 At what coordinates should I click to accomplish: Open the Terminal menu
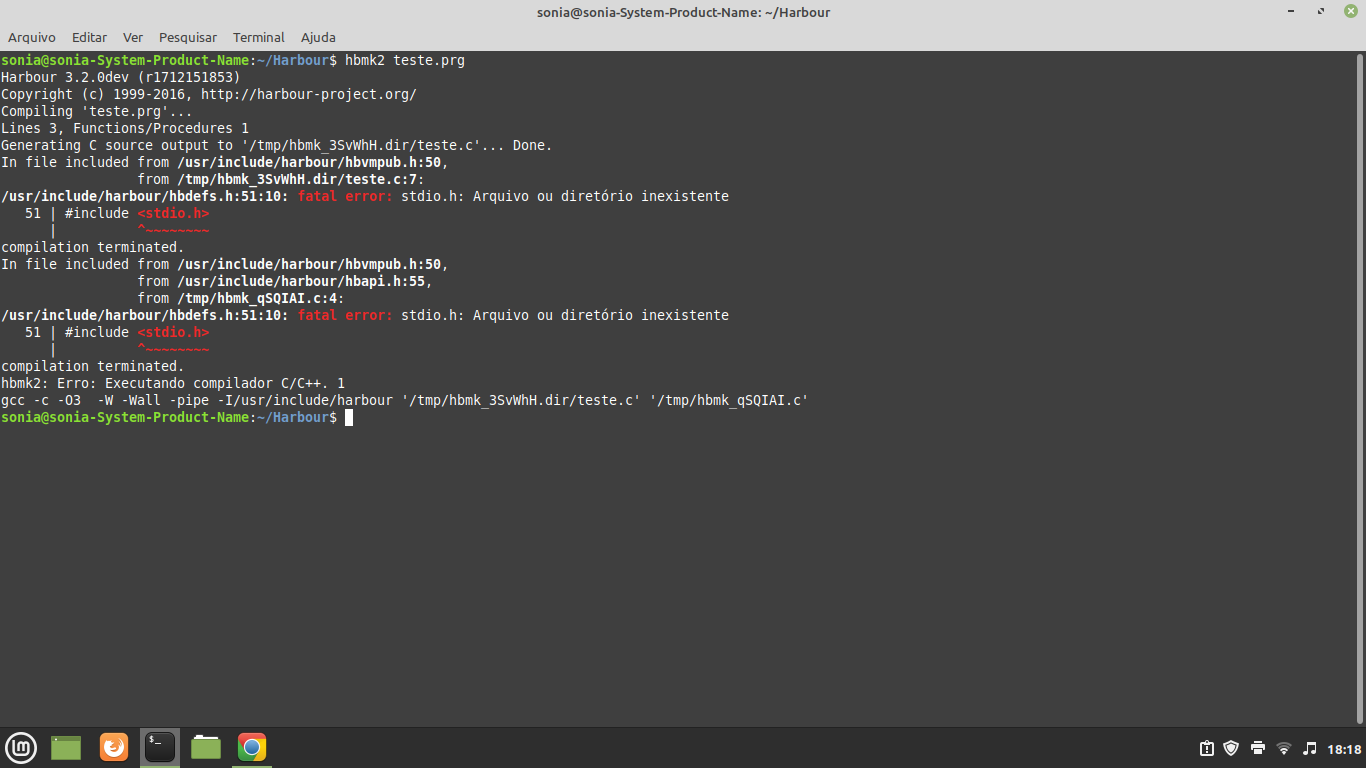(x=259, y=37)
